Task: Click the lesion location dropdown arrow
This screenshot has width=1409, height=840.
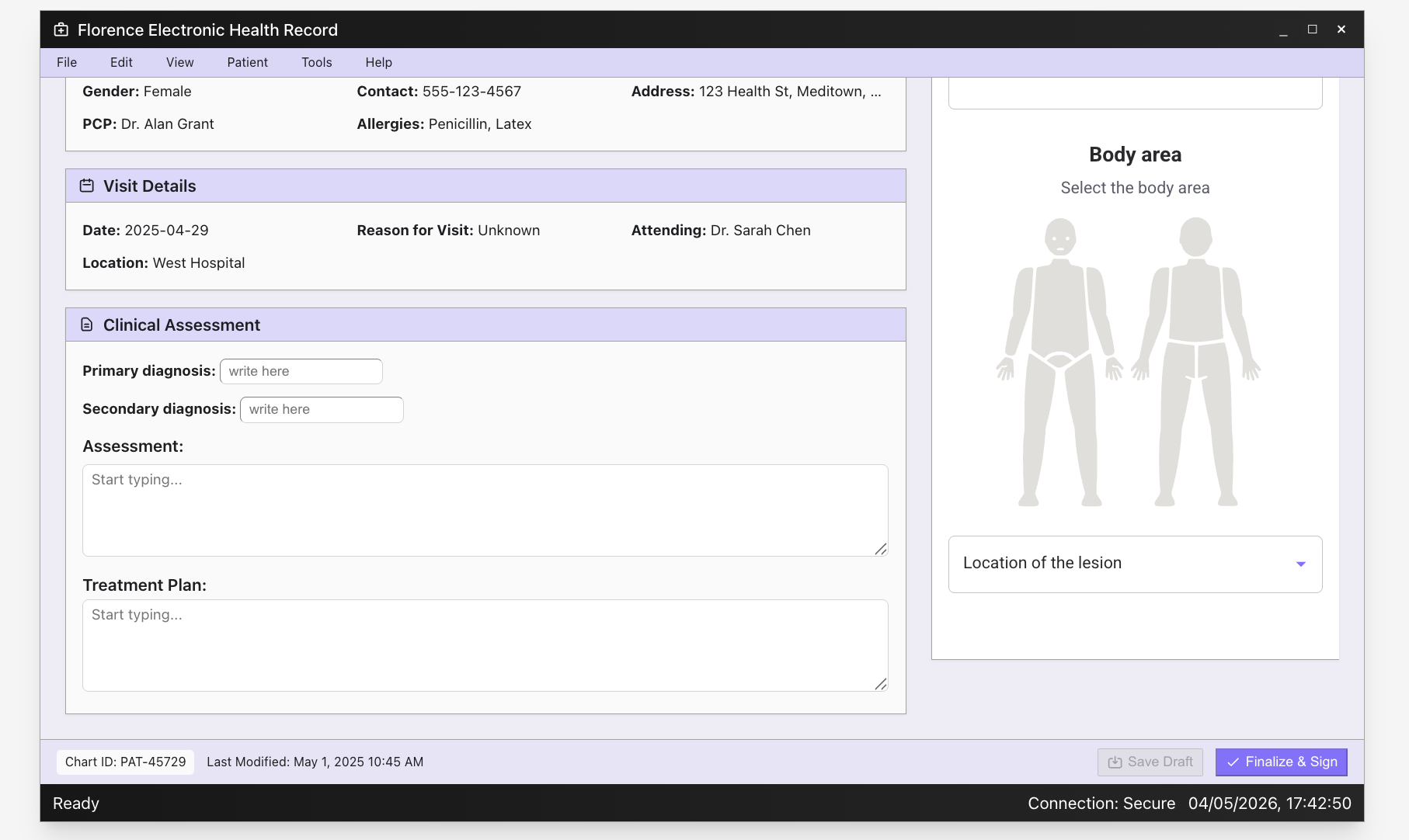Action: 1301,564
